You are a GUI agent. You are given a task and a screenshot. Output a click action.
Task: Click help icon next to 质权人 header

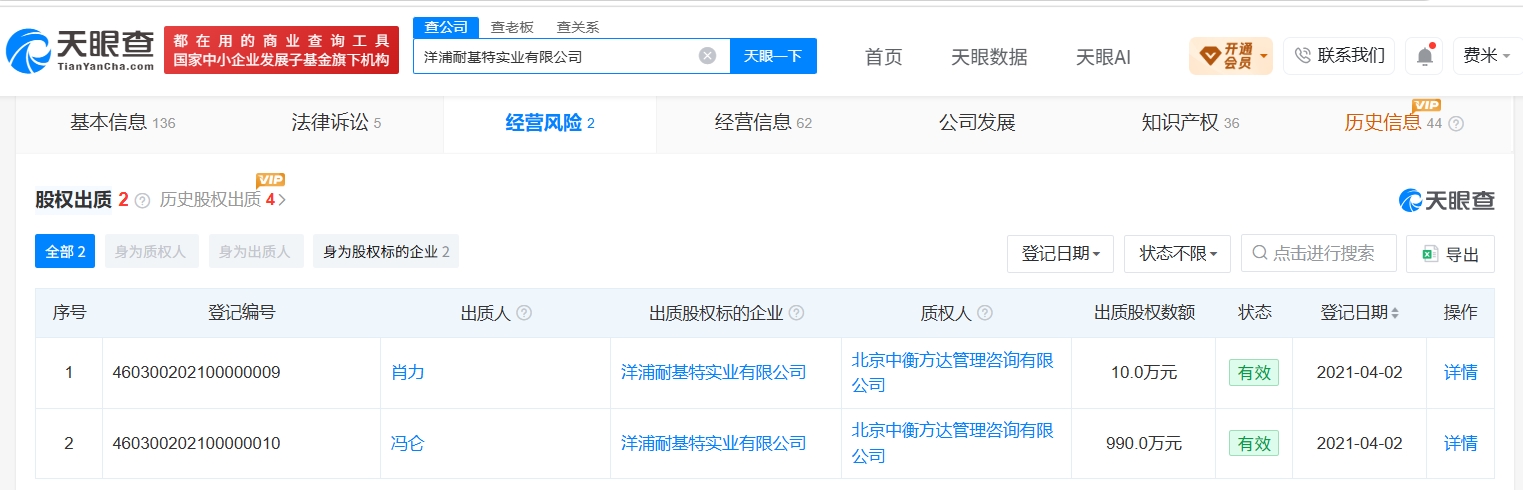pyautogui.click(x=985, y=313)
